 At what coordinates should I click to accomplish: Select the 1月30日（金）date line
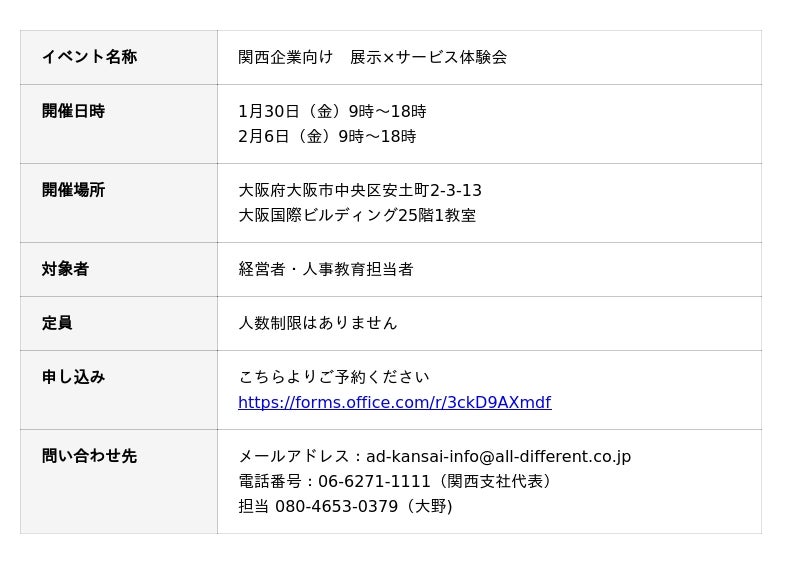pyautogui.click(x=332, y=111)
